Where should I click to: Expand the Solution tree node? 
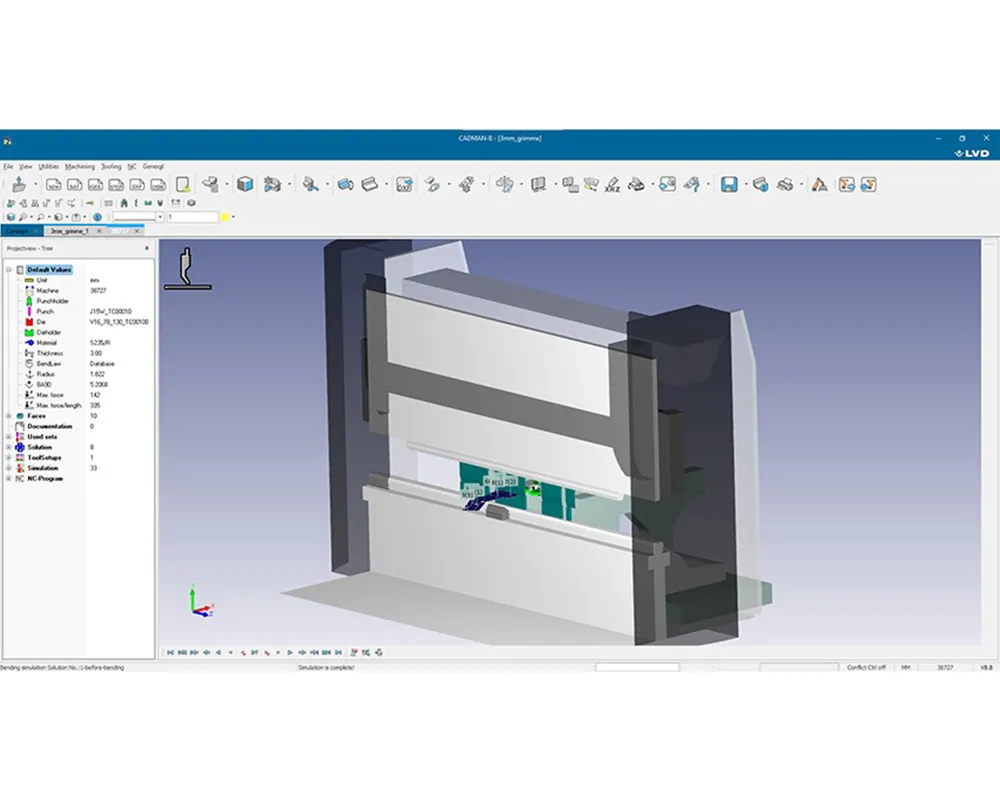click(x=9, y=447)
